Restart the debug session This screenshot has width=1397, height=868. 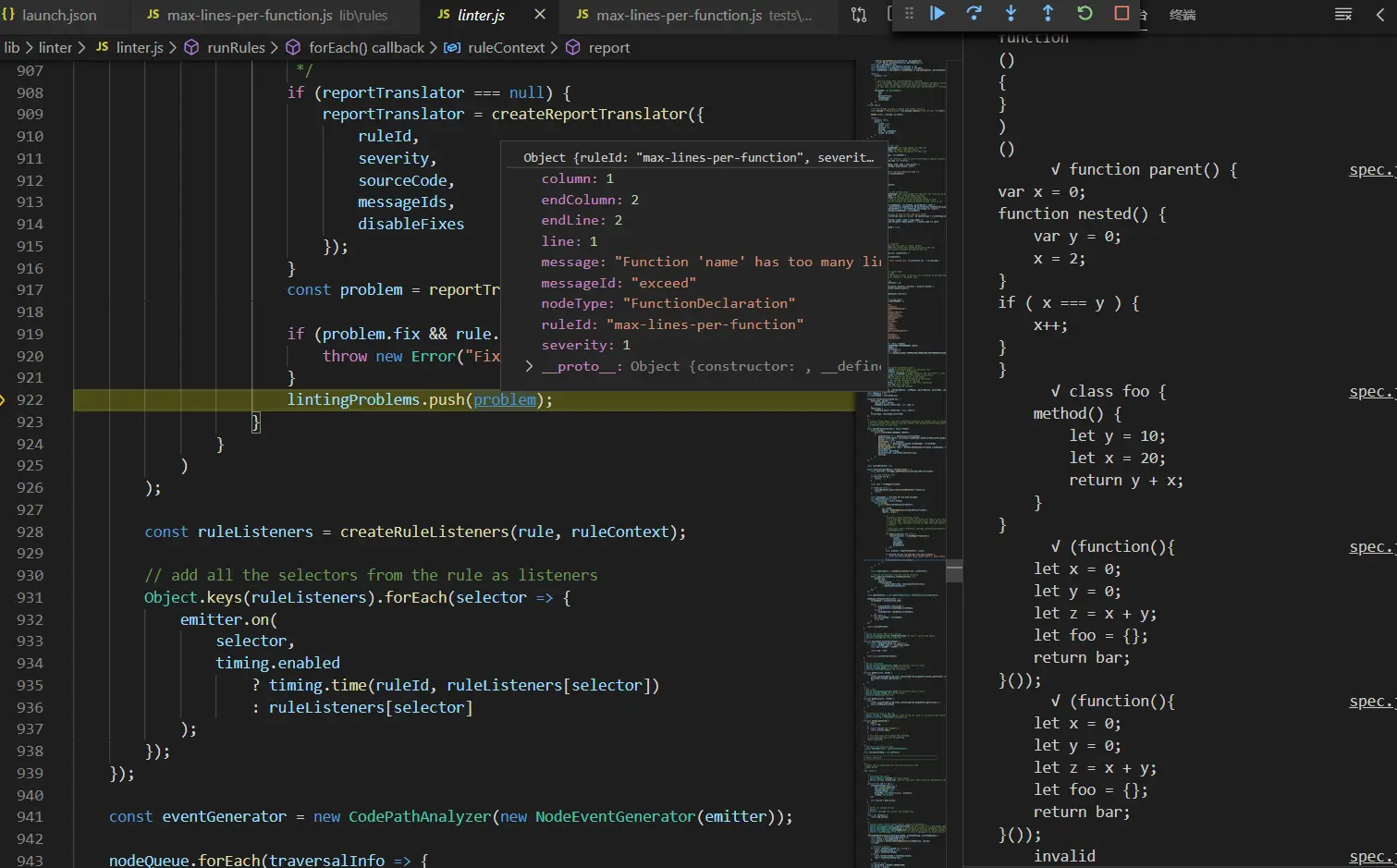pyautogui.click(x=1085, y=14)
